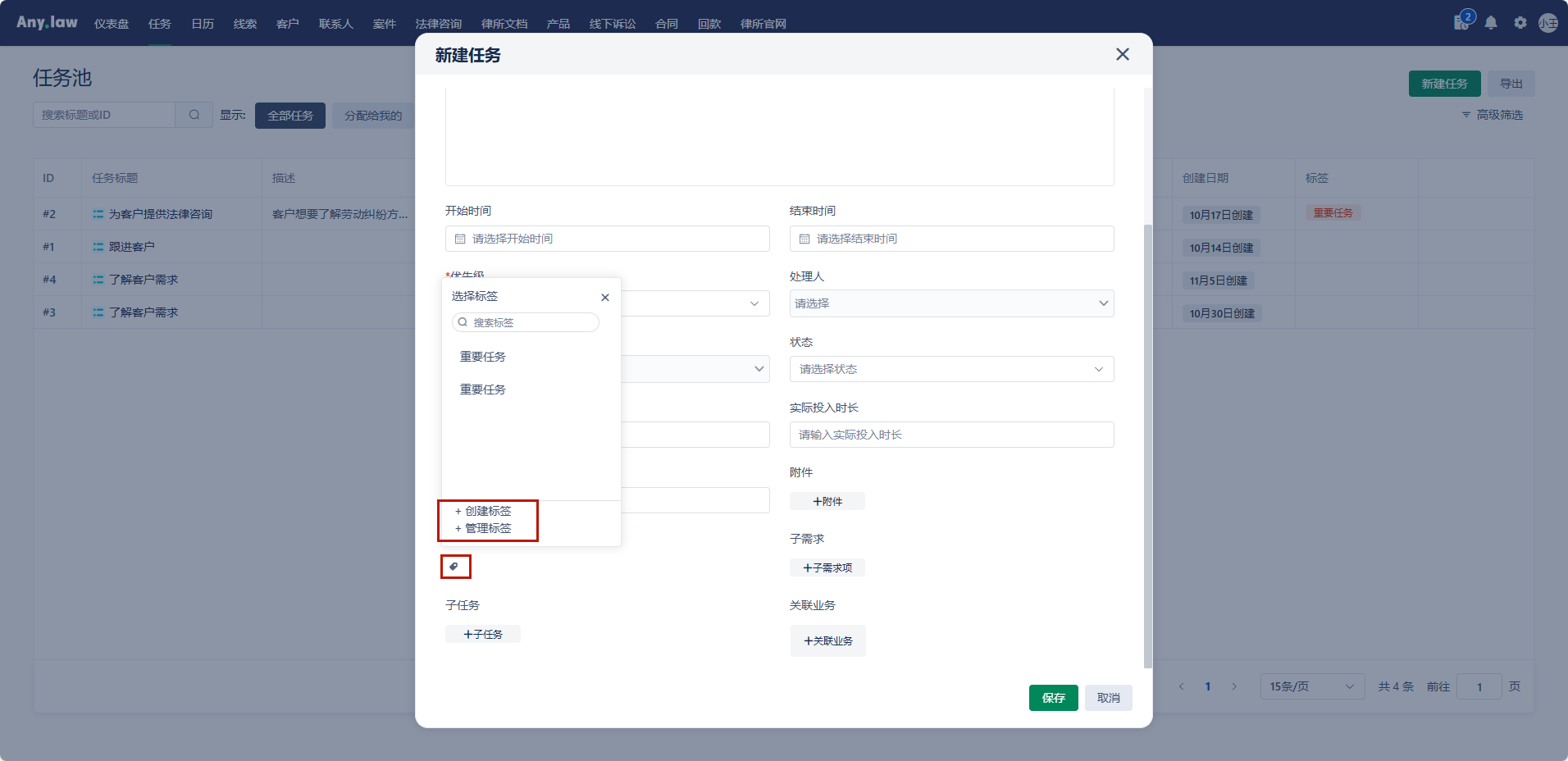
Task: Click the 导出 button
Action: (1511, 84)
